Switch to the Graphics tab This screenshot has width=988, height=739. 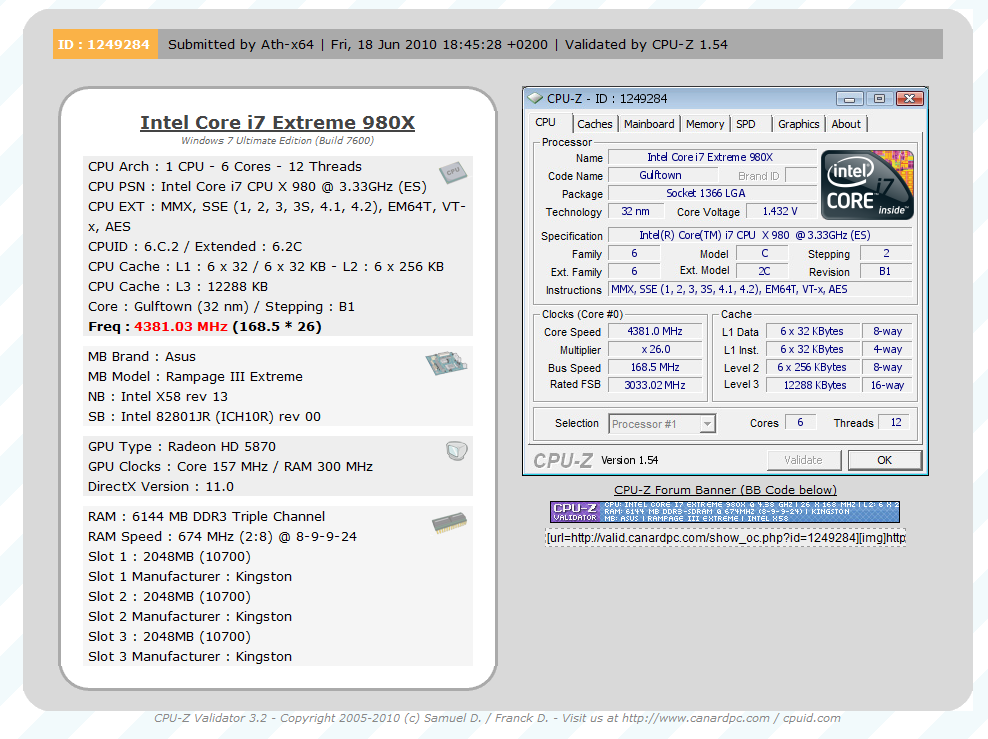pos(798,124)
